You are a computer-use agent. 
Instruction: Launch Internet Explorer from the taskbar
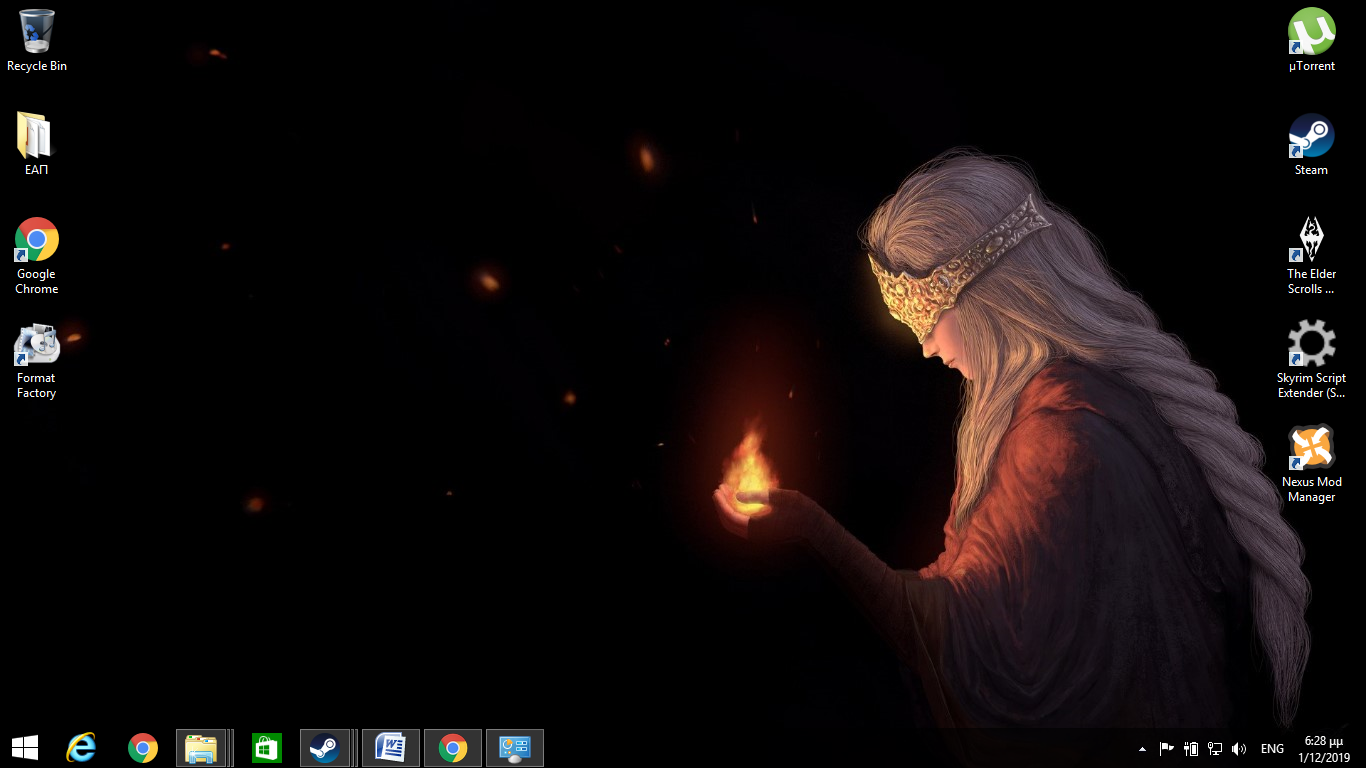click(81, 748)
